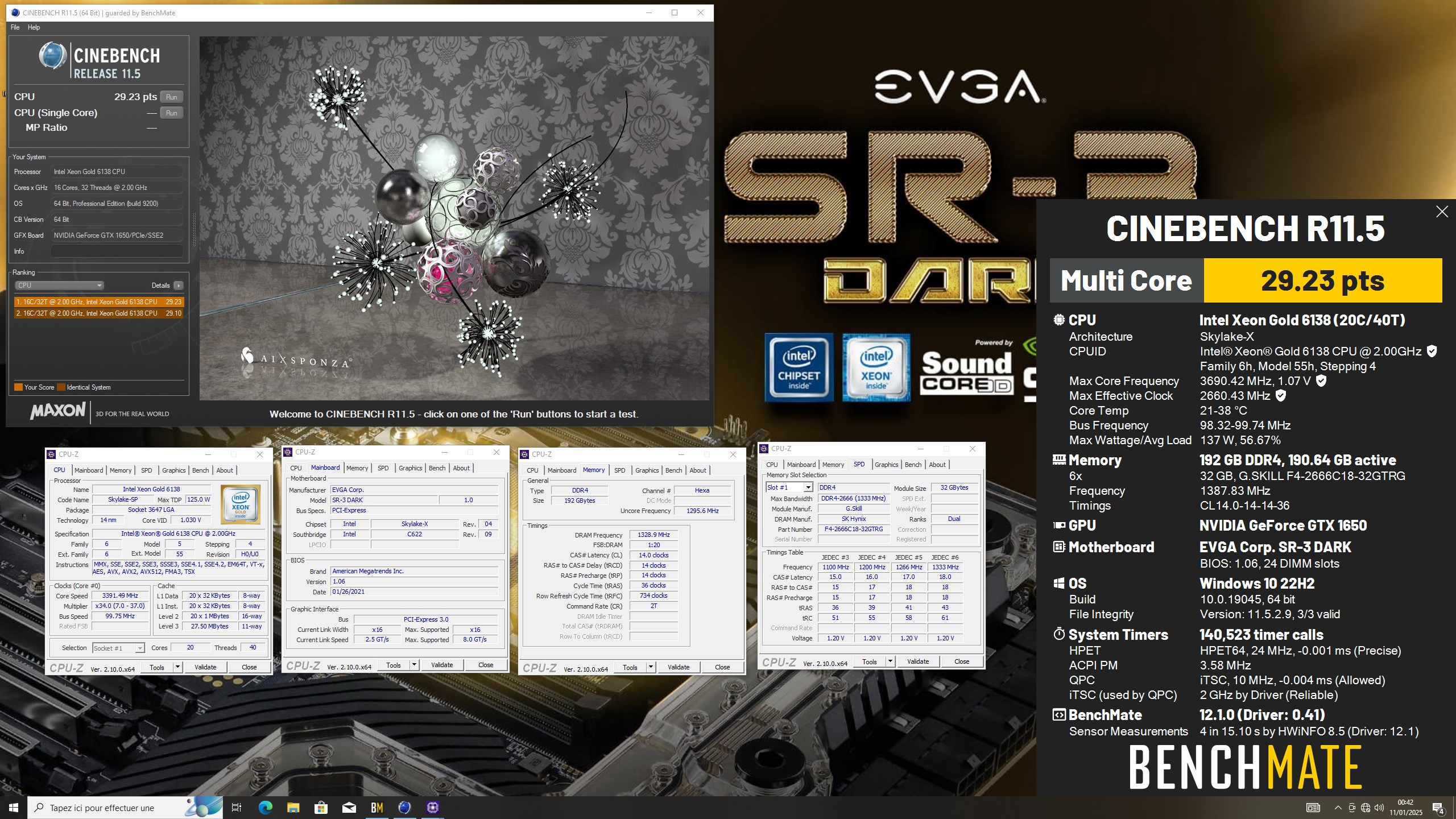
Task: Click the Max Effective Clock verified shield icon
Action: click(x=1281, y=395)
